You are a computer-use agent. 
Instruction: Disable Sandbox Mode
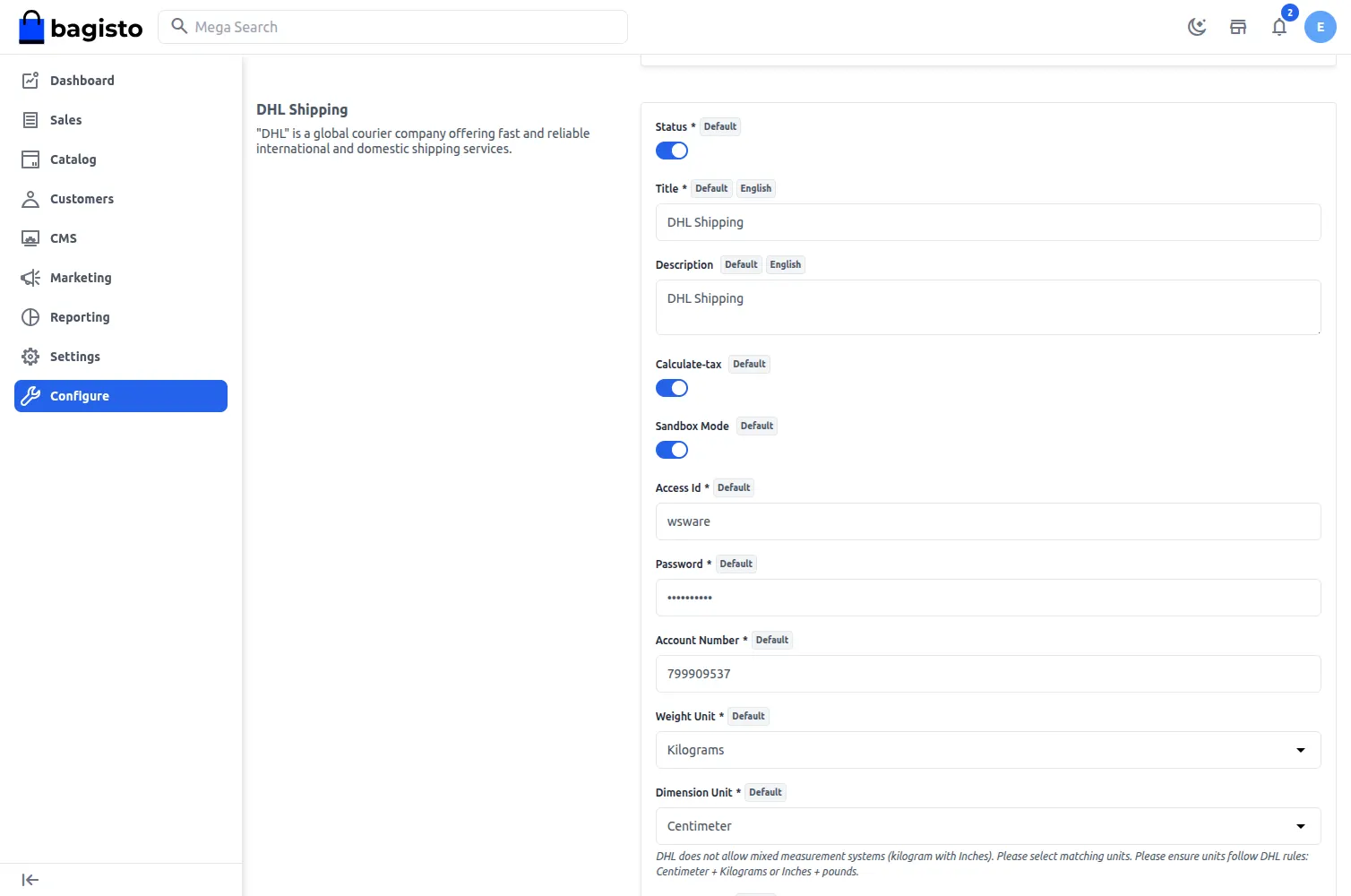[671, 449]
